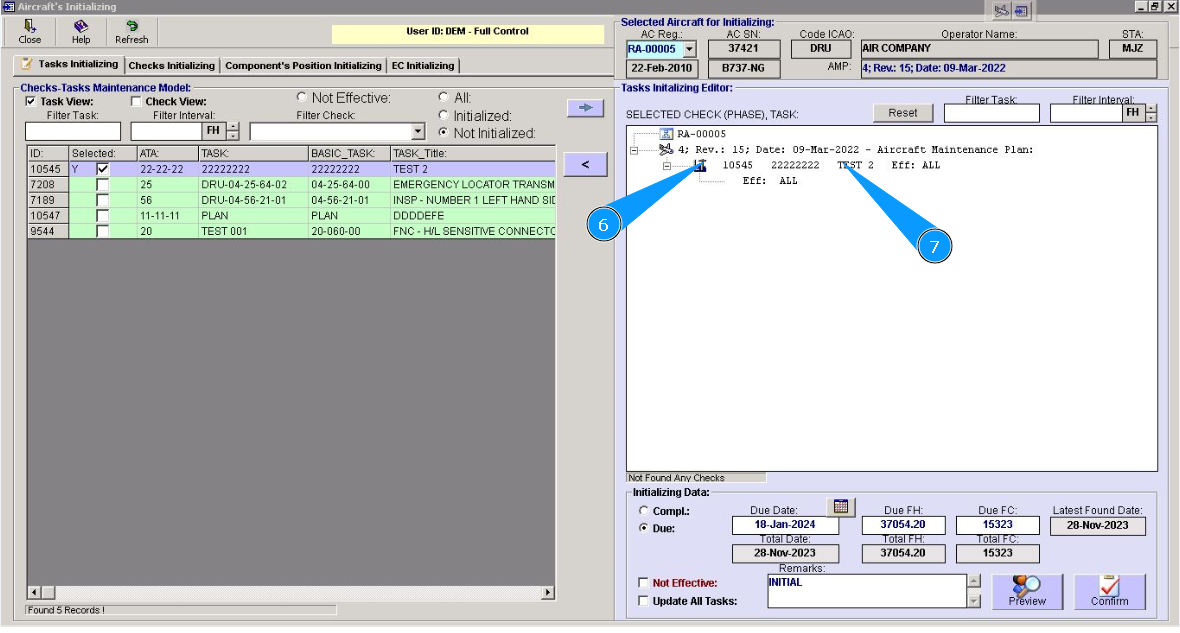Select the Initialized radio button
Screen dimensions: 1180x633
point(444,116)
